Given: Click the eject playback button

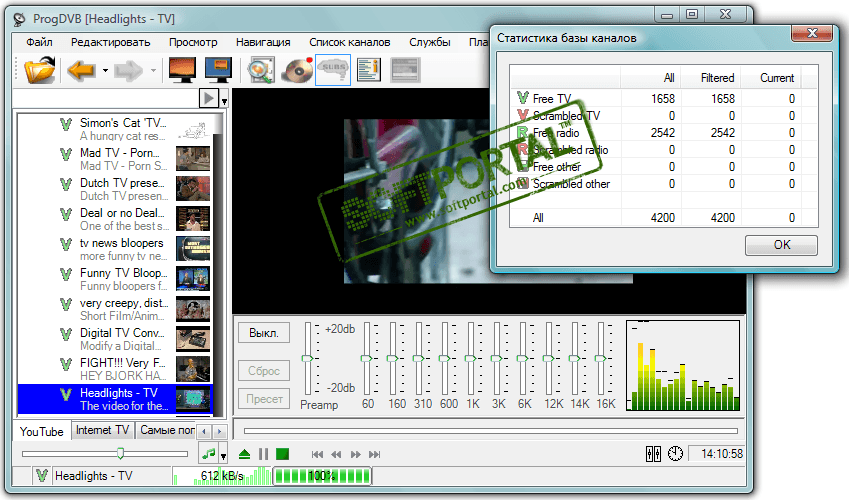Looking at the screenshot, I should click(244, 454).
